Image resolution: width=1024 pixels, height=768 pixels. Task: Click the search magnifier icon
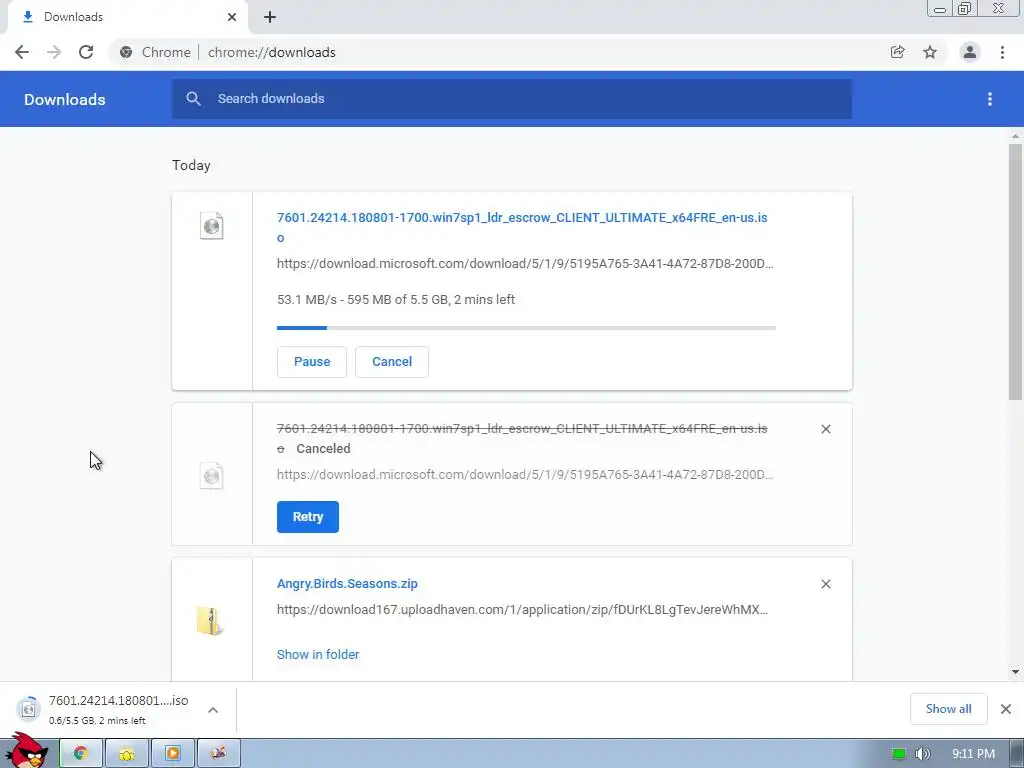pos(193,99)
